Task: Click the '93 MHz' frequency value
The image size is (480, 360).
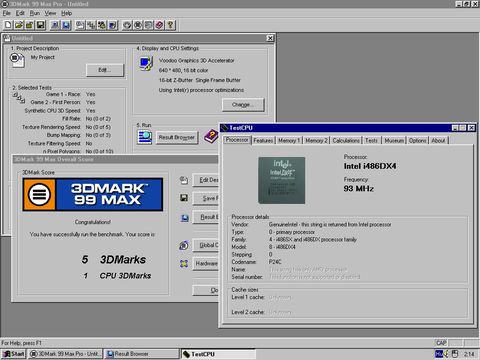Action: pyautogui.click(x=359, y=189)
